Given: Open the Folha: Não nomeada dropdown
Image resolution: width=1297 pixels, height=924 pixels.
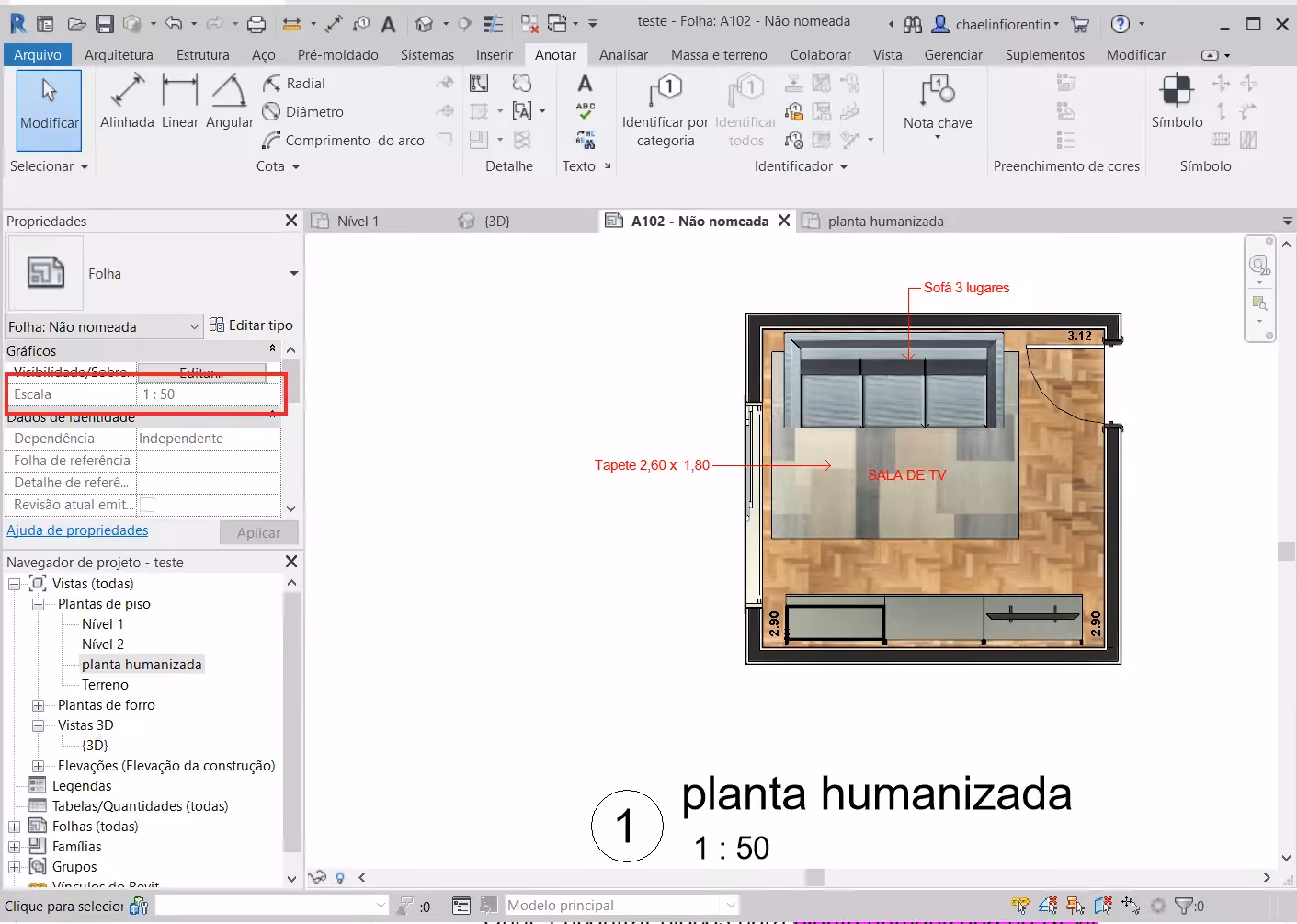Looking at the screenshot, I should (104, 327).
